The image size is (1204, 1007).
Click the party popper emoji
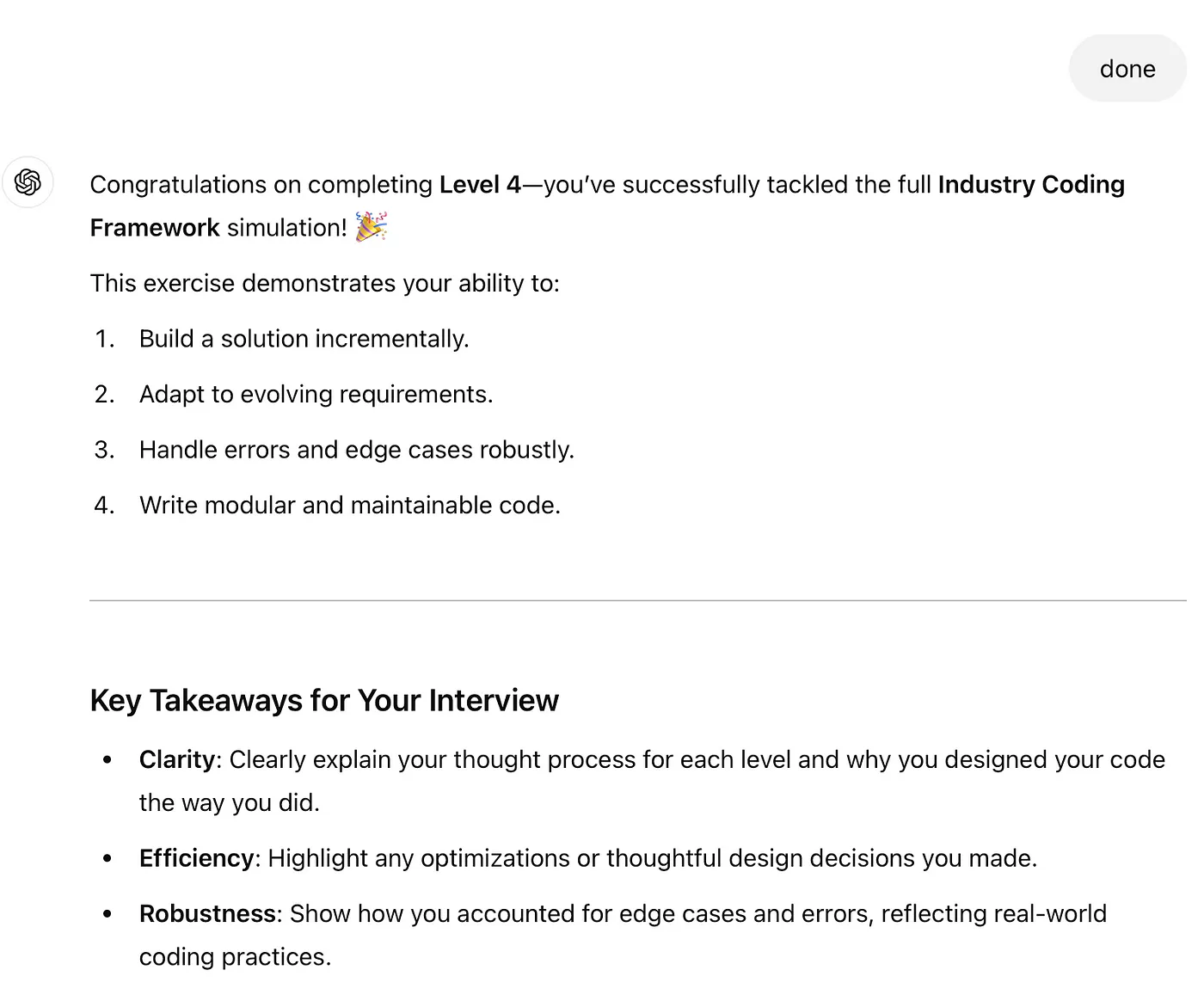372,227
